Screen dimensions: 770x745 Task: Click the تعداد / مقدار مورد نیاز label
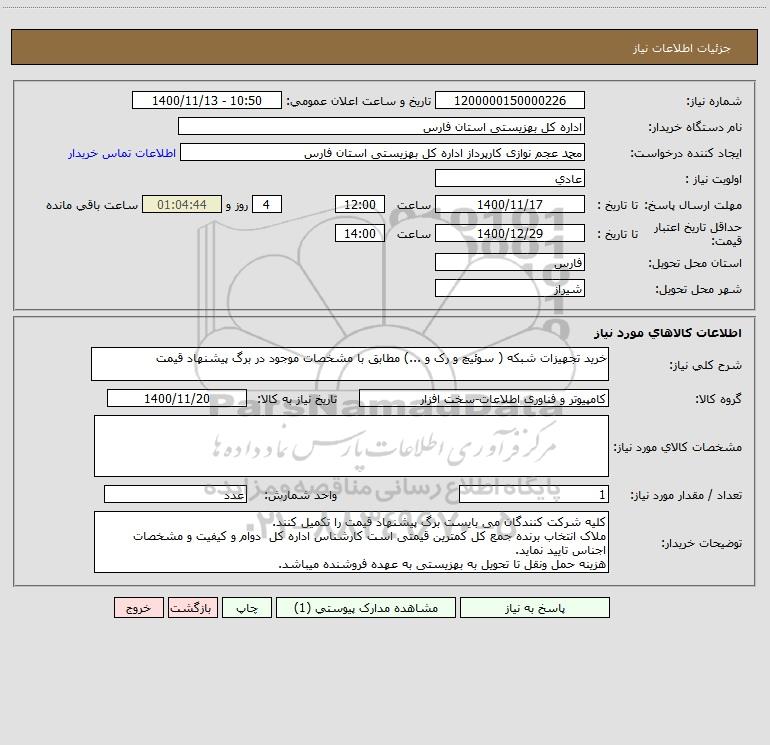pos(686,496)
